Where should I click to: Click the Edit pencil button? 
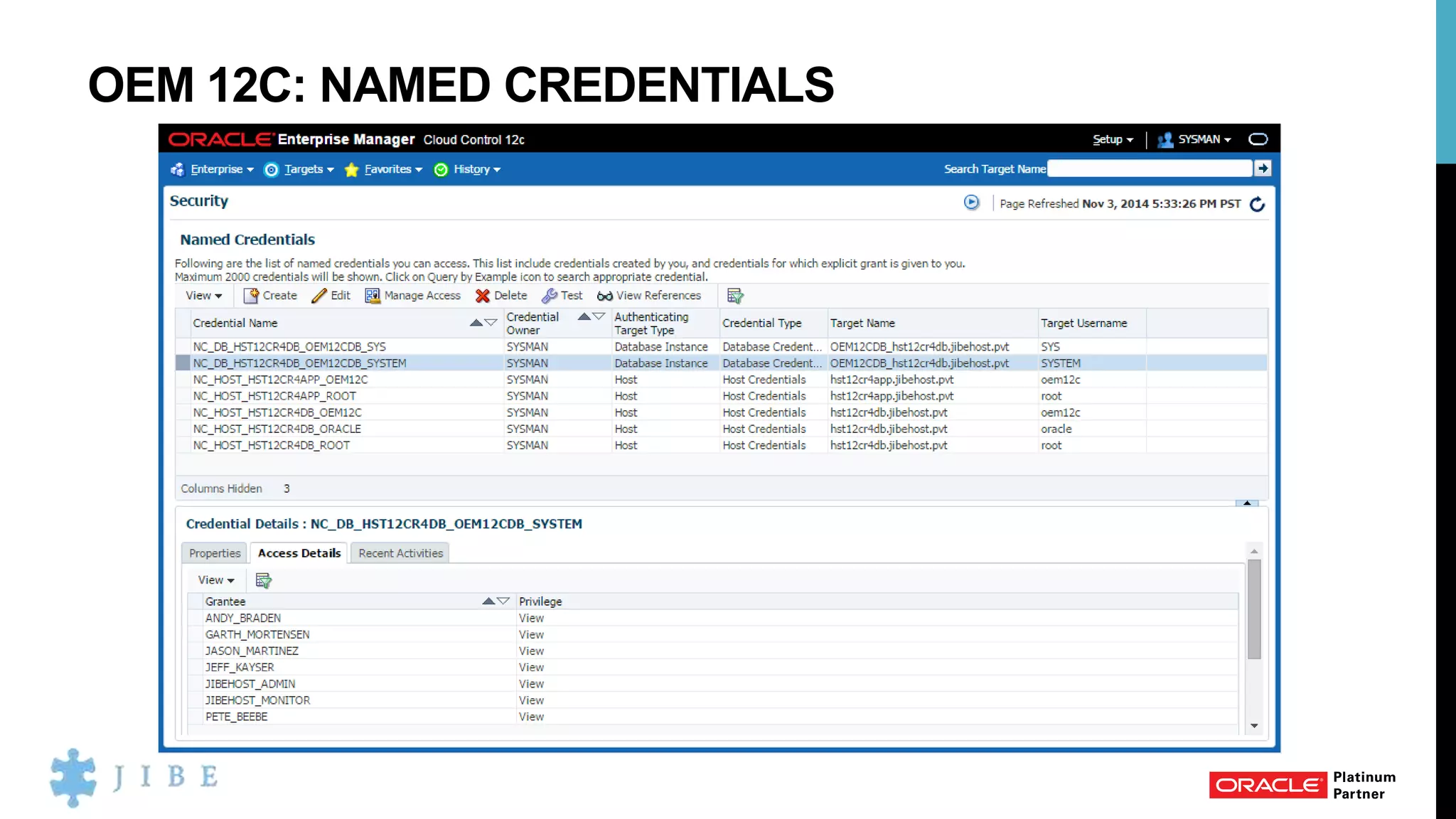331,296
